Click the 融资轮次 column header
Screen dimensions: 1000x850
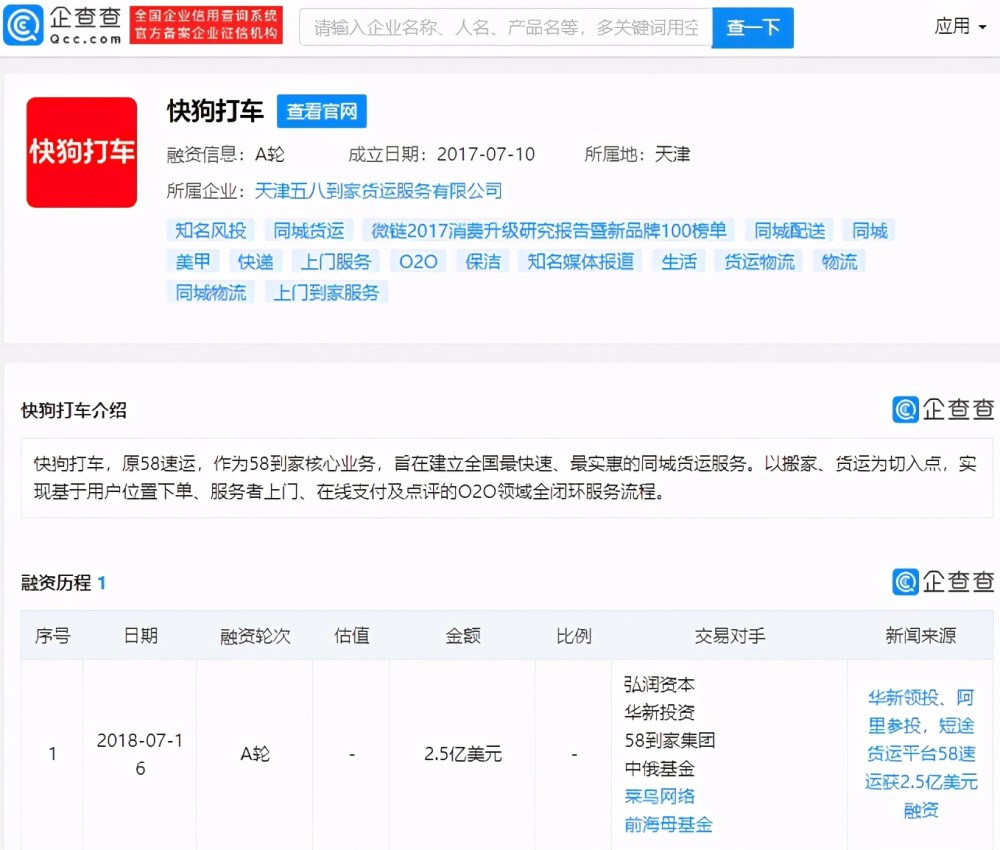click(255, 635)
